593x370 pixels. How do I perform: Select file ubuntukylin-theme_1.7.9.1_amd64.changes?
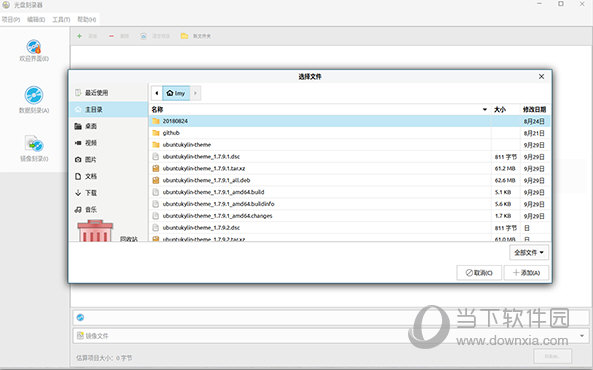[x=349, y=216]
